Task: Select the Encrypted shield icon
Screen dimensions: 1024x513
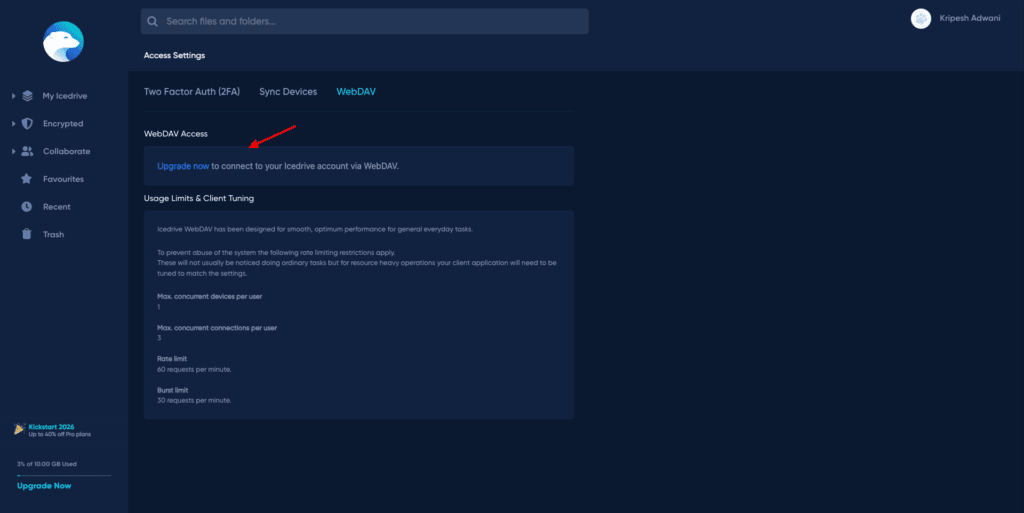Action: pyautogui.click(x=27, y=124)
